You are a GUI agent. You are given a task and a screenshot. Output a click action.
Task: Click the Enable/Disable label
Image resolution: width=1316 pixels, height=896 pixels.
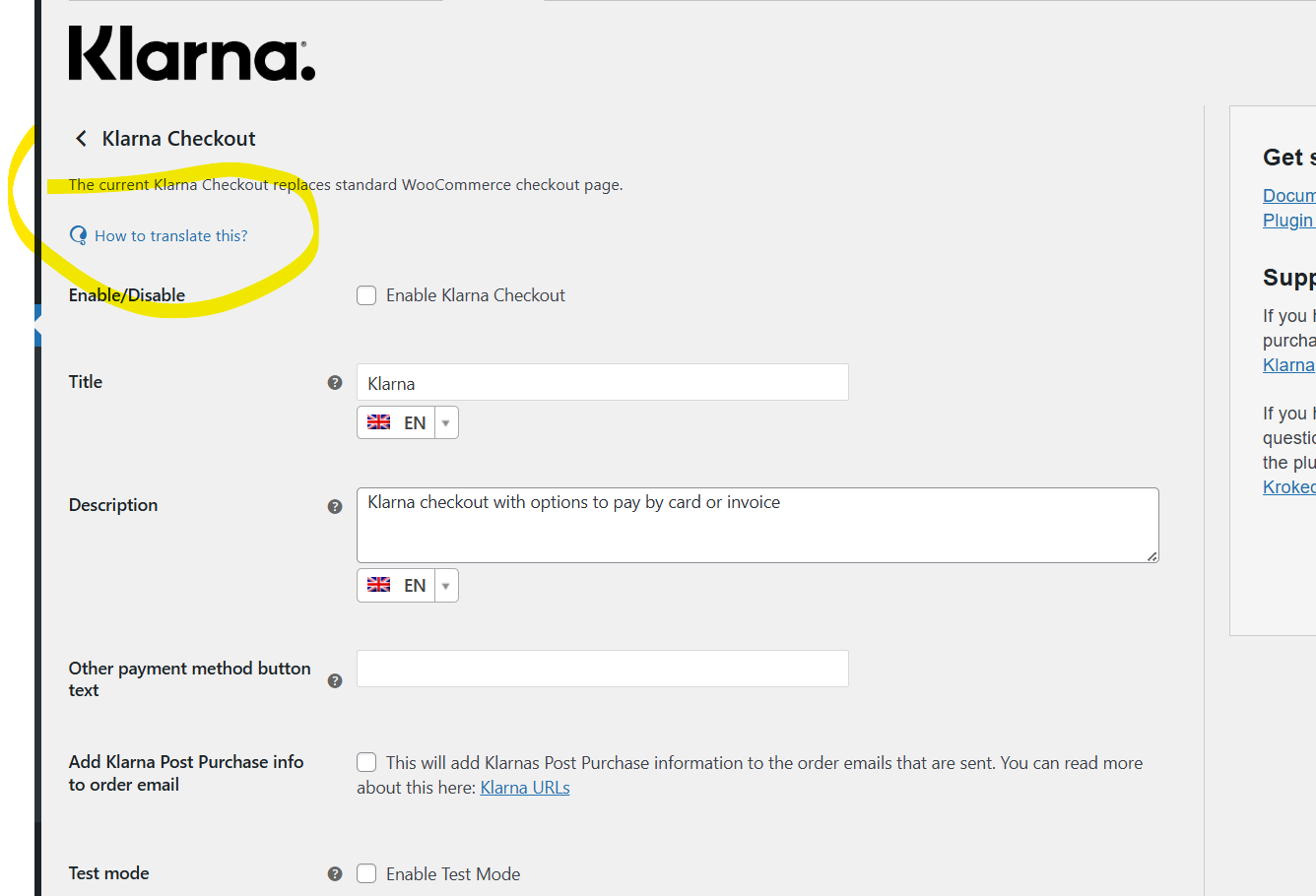click(x=127, y=295)
